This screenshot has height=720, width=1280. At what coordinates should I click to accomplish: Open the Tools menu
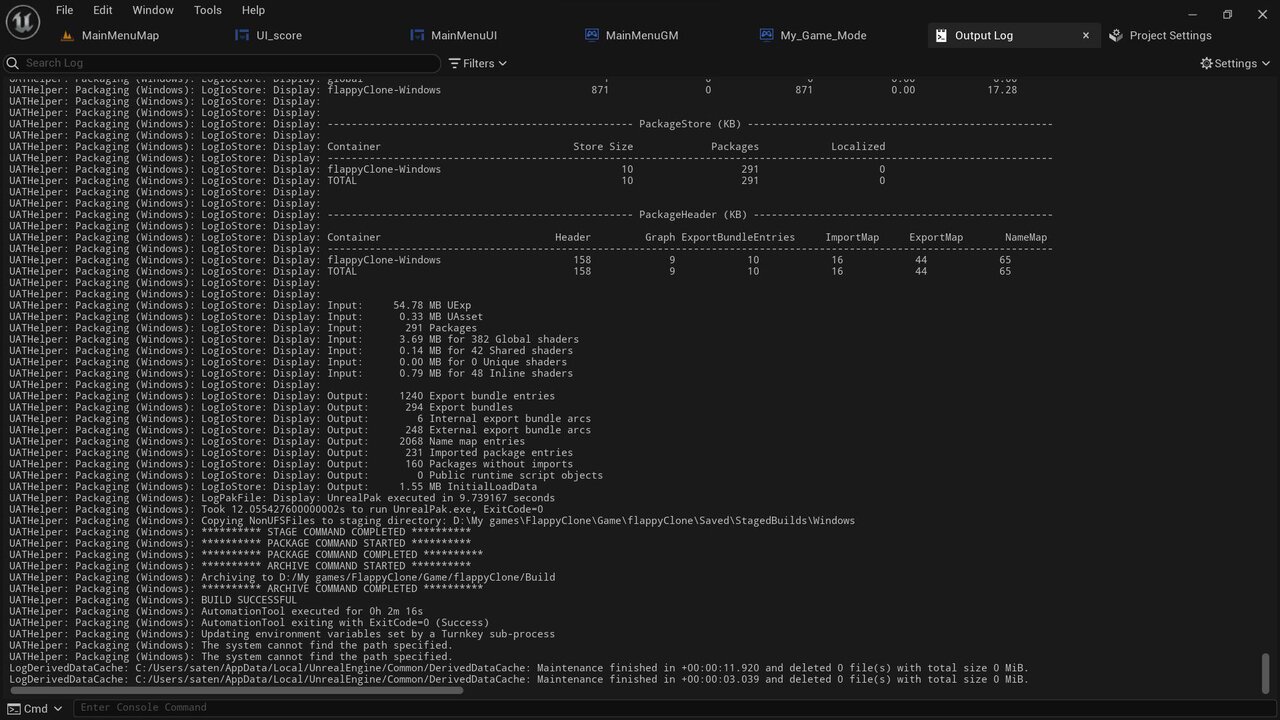point(207,10)
